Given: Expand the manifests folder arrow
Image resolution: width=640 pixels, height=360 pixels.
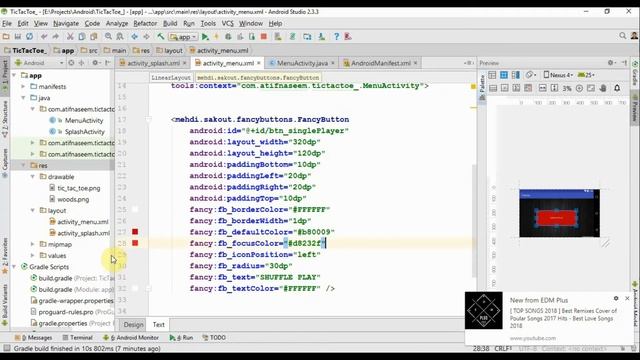Looking at the screenshot, I should click(x=23, y=87).
